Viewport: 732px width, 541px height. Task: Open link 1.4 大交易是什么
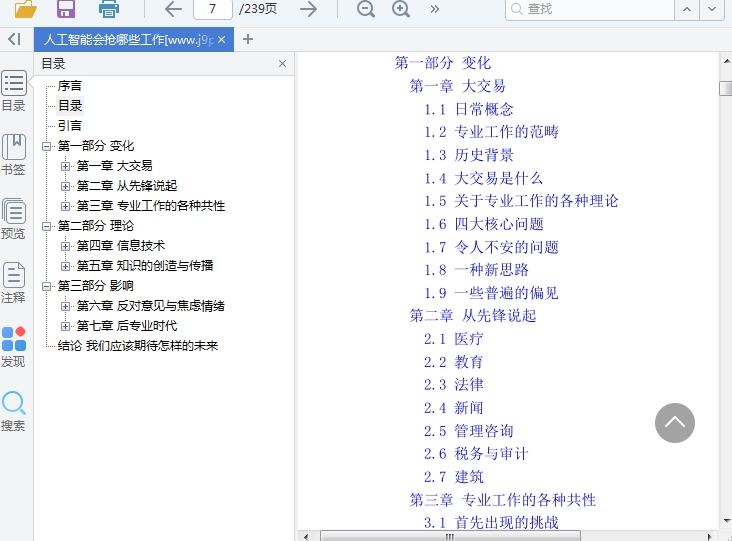tap(483, 178)
